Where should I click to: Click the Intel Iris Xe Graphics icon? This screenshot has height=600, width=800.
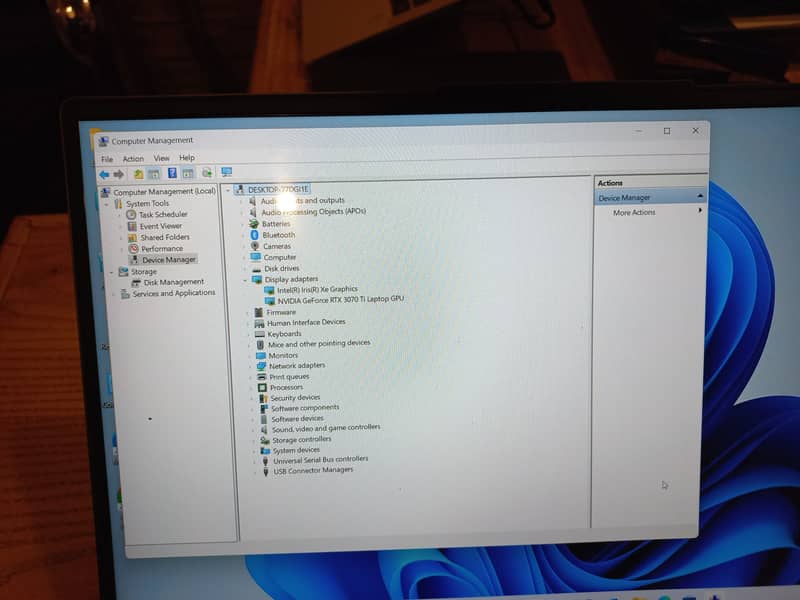coord(269,290)
